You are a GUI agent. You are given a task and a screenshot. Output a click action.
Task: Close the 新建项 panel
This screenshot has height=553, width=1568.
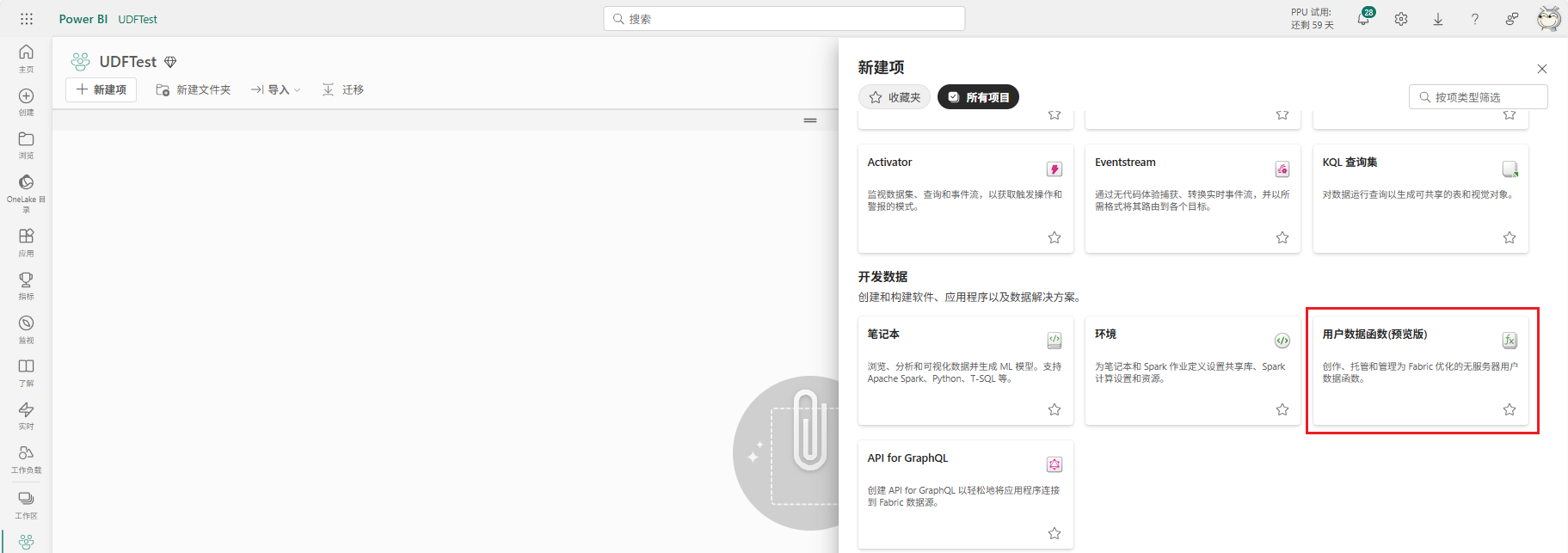click(1542, 69)
